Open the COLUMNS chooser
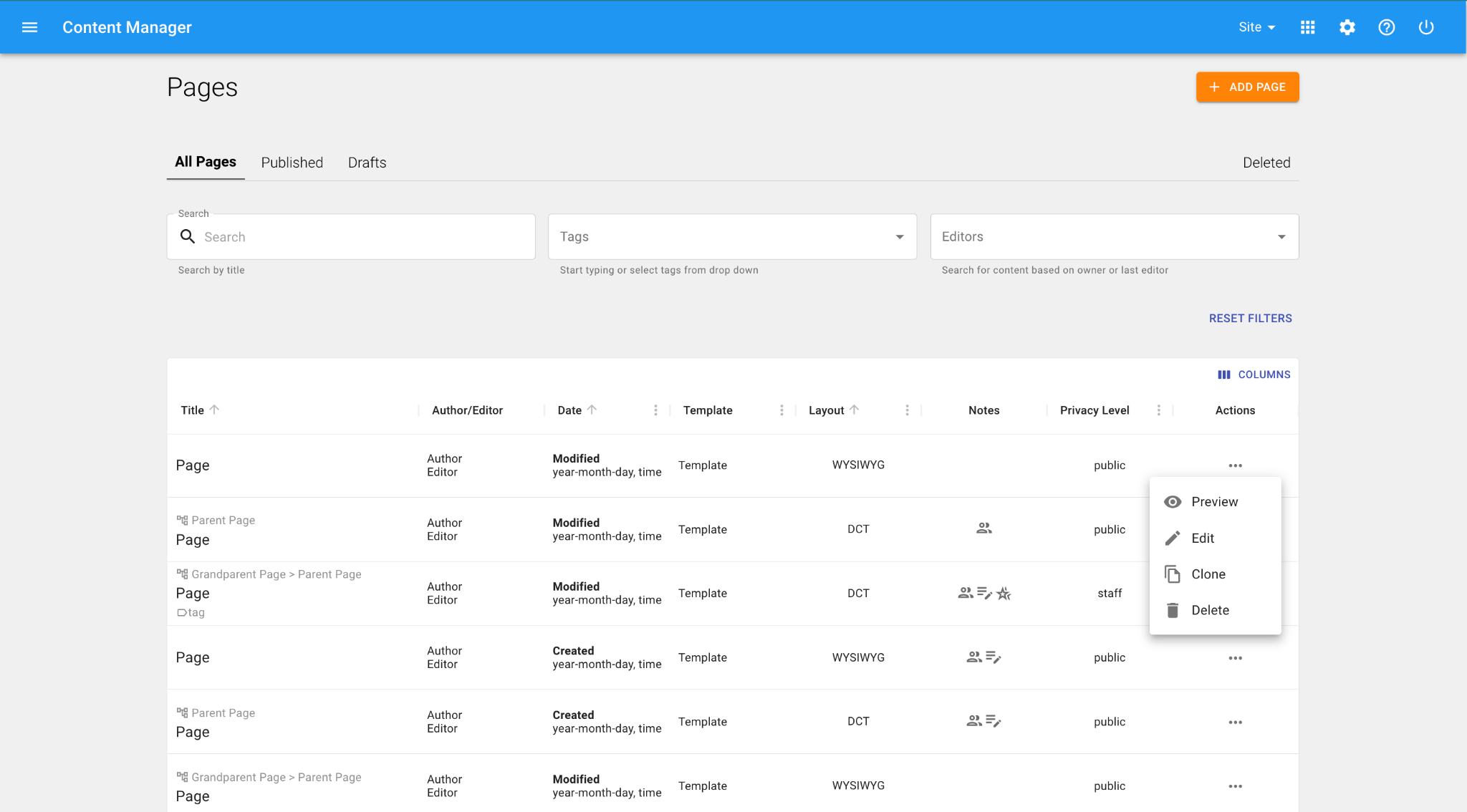The image size is (1467, 812). pos(1254,374)
